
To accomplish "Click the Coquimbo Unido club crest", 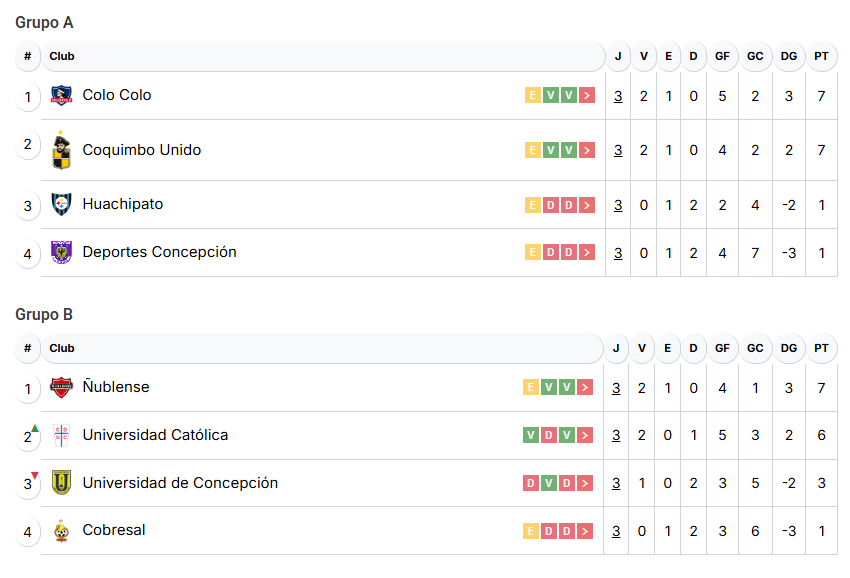I will tap(61, 151).
